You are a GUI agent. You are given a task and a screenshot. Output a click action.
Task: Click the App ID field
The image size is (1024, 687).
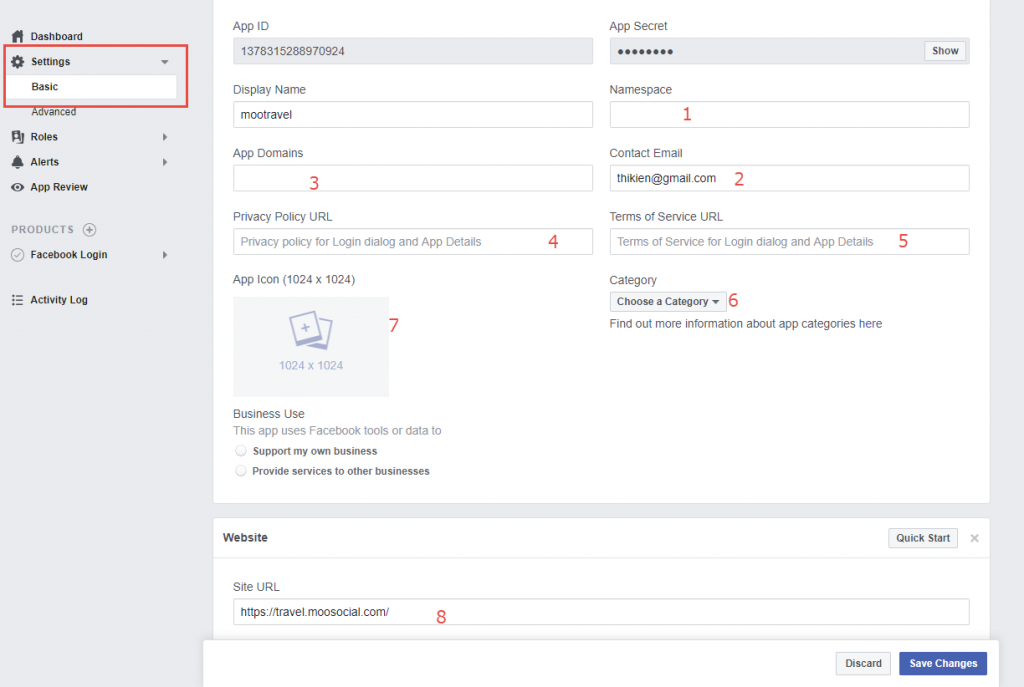click(x=413, y=51)
